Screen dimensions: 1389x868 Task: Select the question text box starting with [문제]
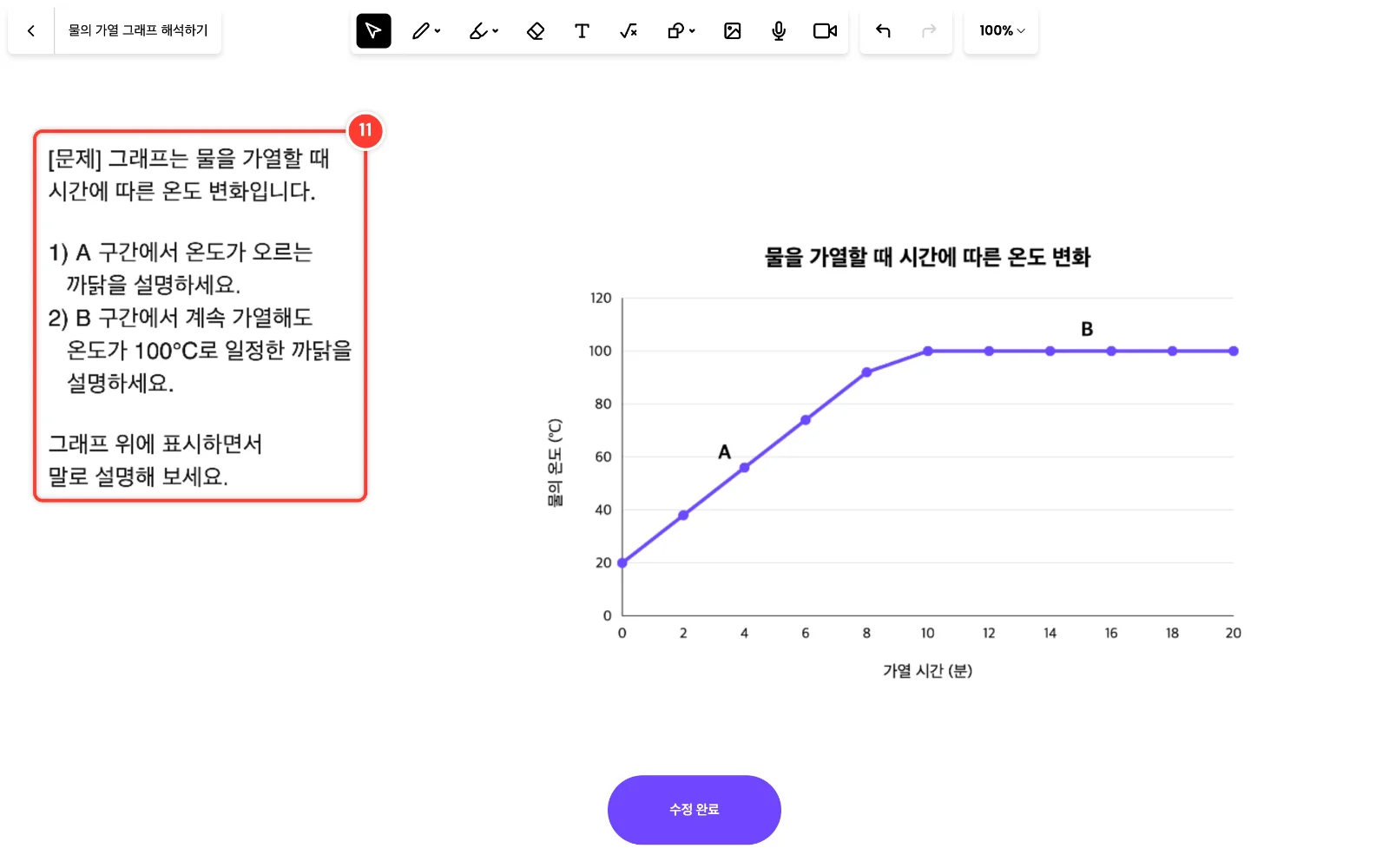coord(201,316)
